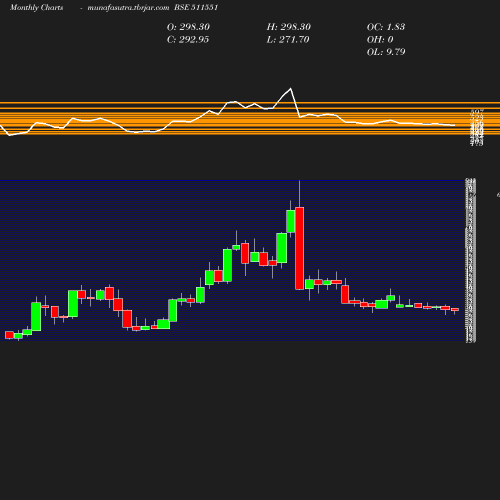Click the 'munafasutra.tbrjar.com' source text
Screen dimensions: 500x500
click(128, 8)
